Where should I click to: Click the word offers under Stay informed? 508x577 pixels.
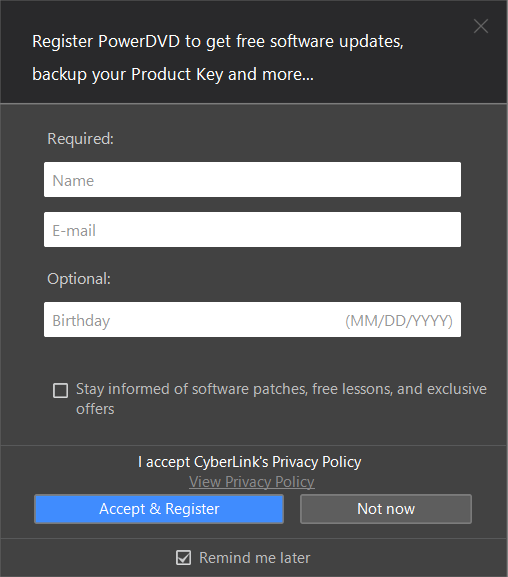pyautogui.click(x=95, y=409)
